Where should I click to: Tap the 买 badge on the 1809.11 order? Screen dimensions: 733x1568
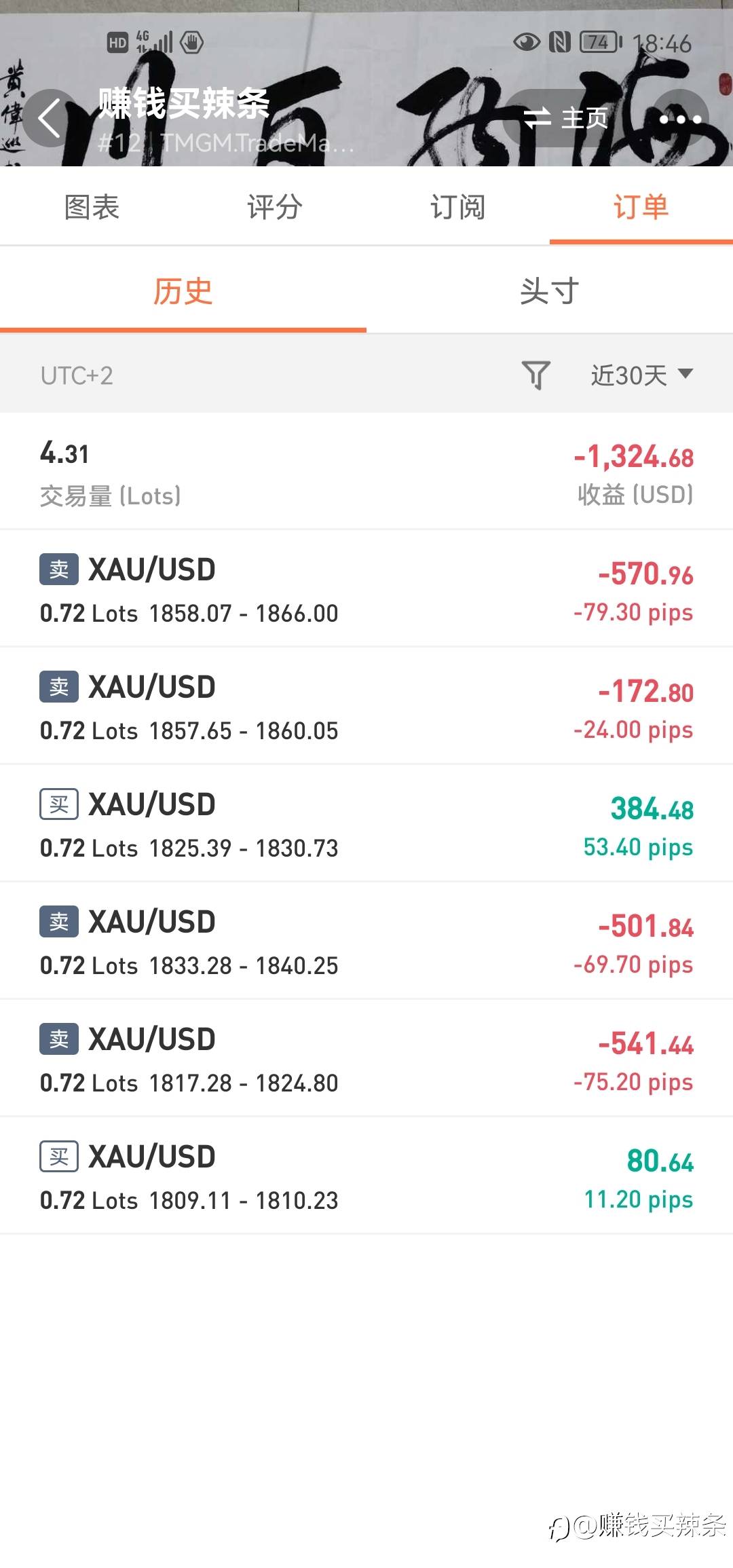coord(59,1156)
